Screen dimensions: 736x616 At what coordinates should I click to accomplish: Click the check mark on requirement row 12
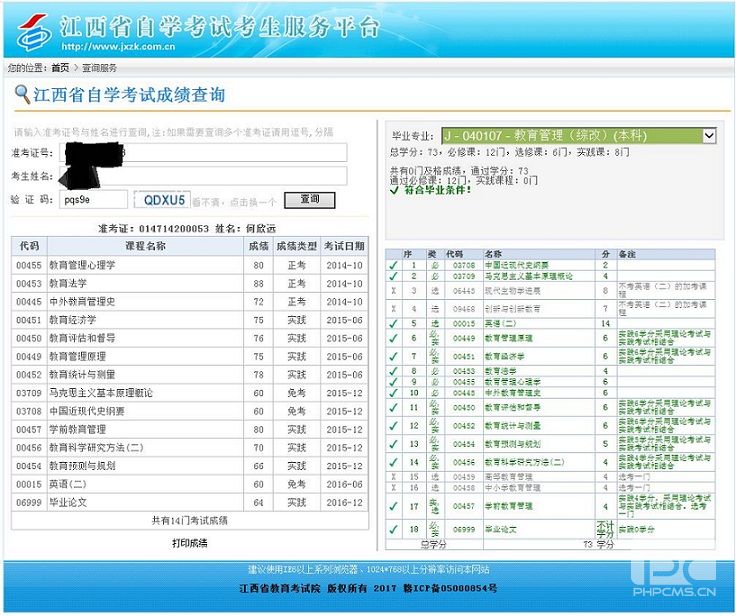(393, 425)
